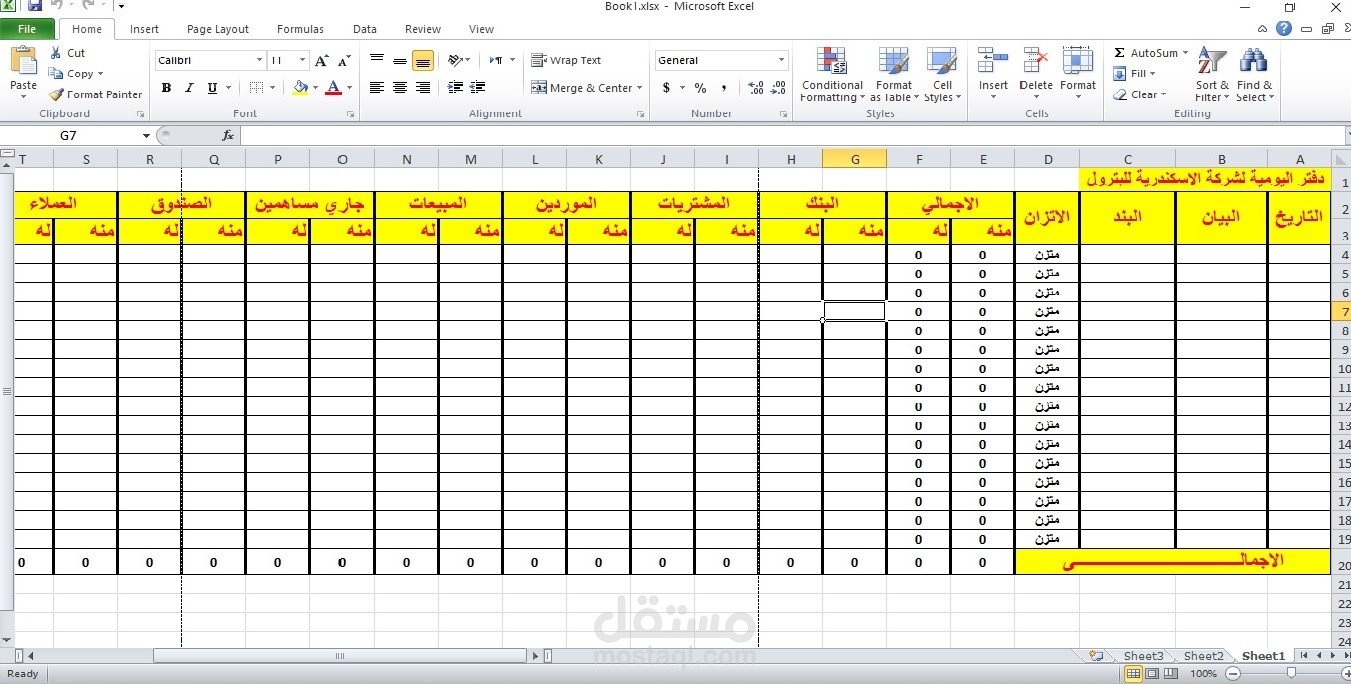Open the font size dropdown
Screen dimensions: 1351x684
coord(303,61)
